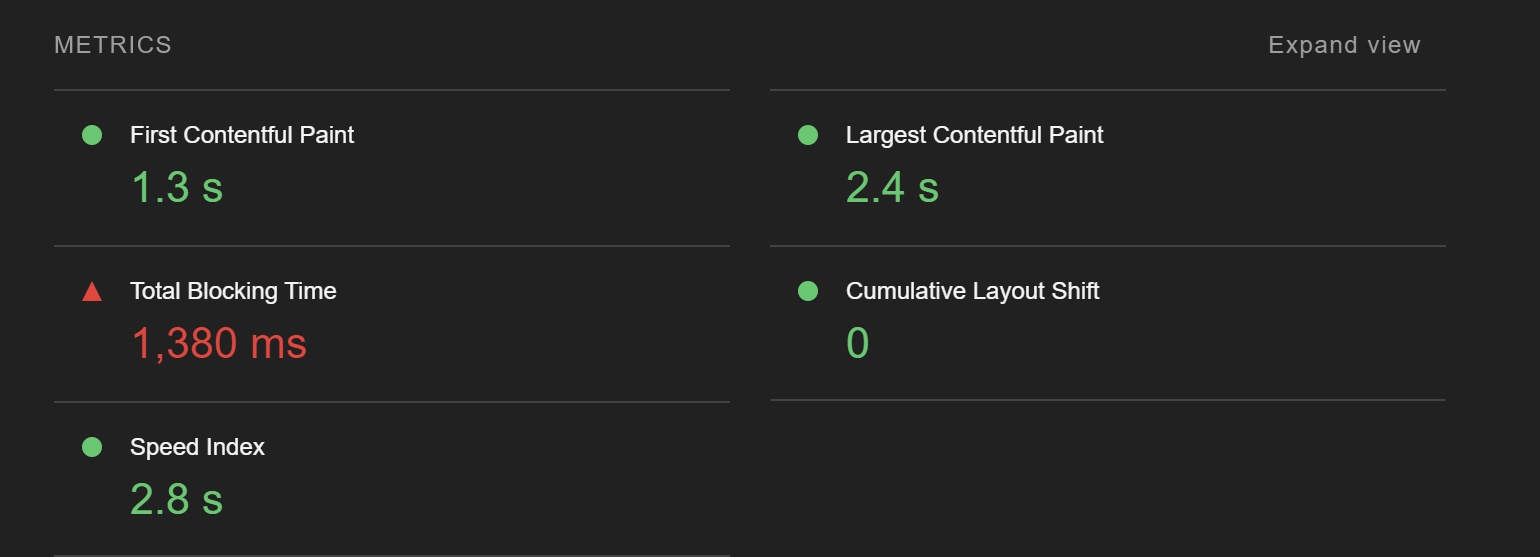Select the 2.8 s Speed Index value
Viewport: 1540px width, 557px height.
(177, 499)
